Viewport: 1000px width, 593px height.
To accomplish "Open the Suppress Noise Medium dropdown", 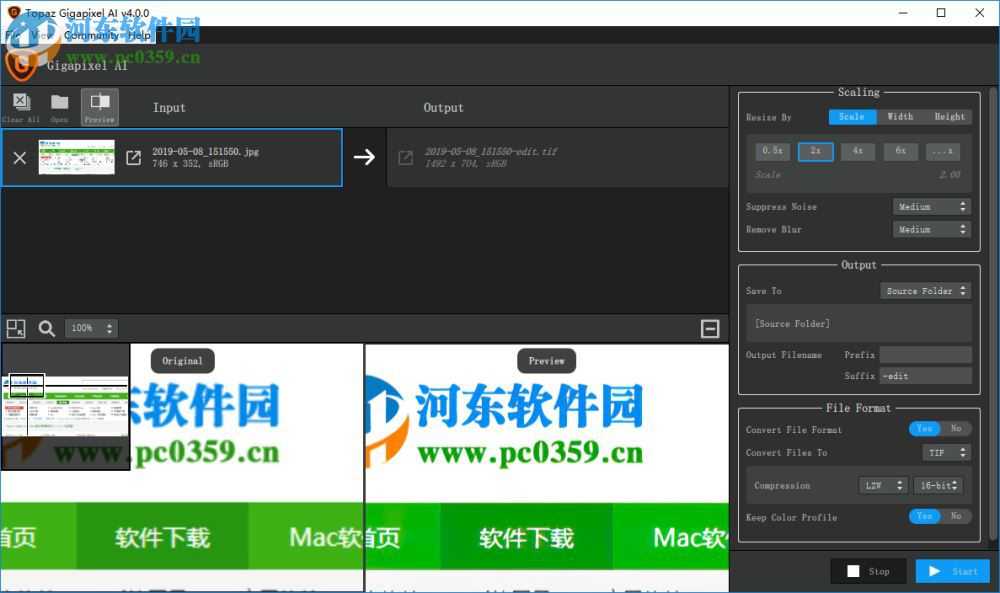I will 931,206.
